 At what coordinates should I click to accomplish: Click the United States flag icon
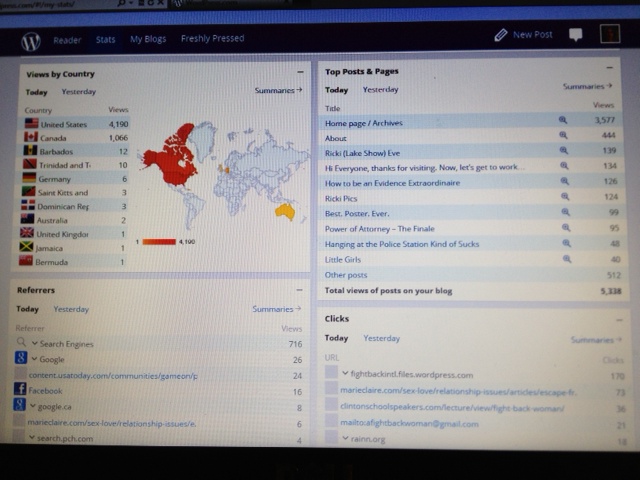pos(30,124)
